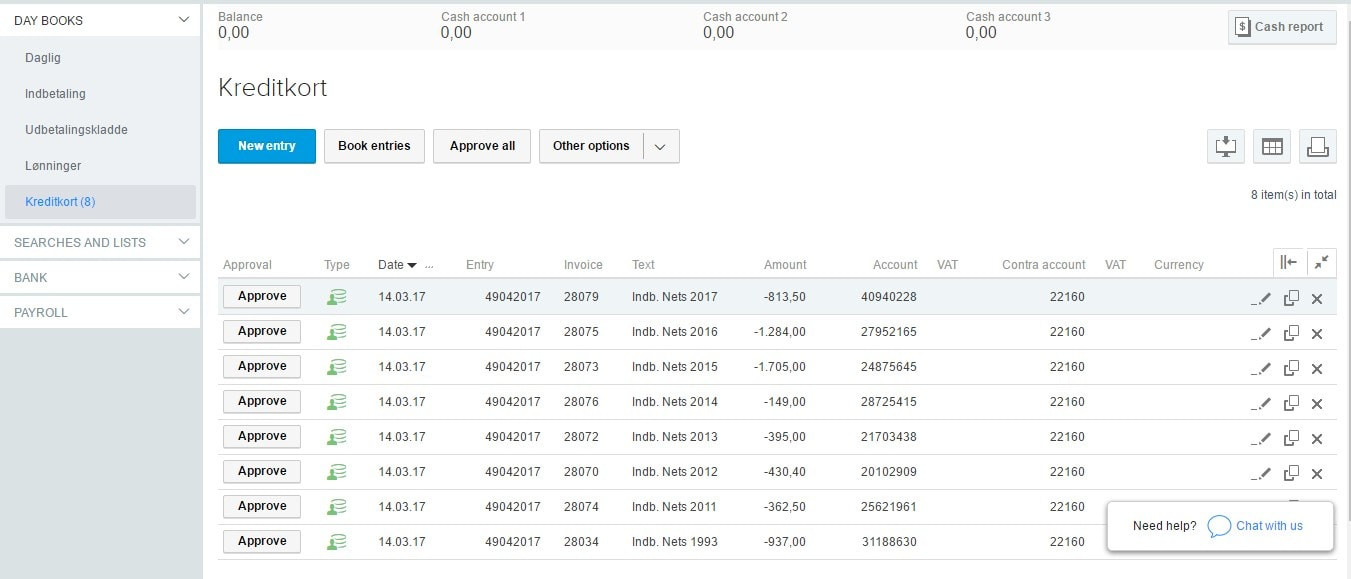Viewport: 1351px width, 579px height.
Task: Click the New entry button
Action: tap(267, 146)
